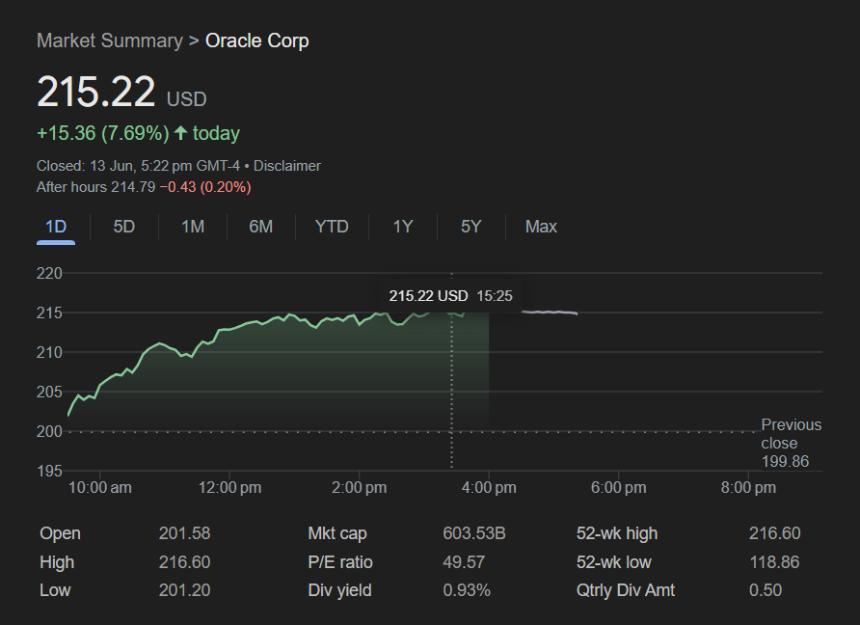860x625 pixels.
Task: Click the chart's starting point at 10:00 am
Action: tap(69, 412)
